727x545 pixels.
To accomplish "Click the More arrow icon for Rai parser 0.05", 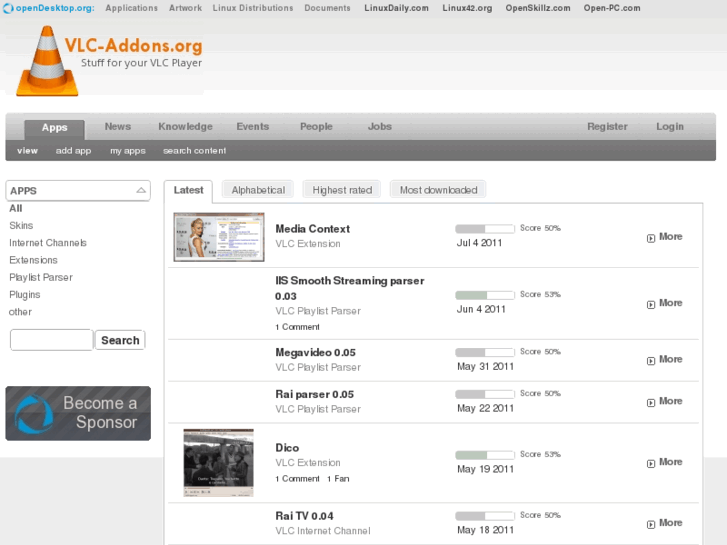I will pyautogui.click(x=651, y=402).
